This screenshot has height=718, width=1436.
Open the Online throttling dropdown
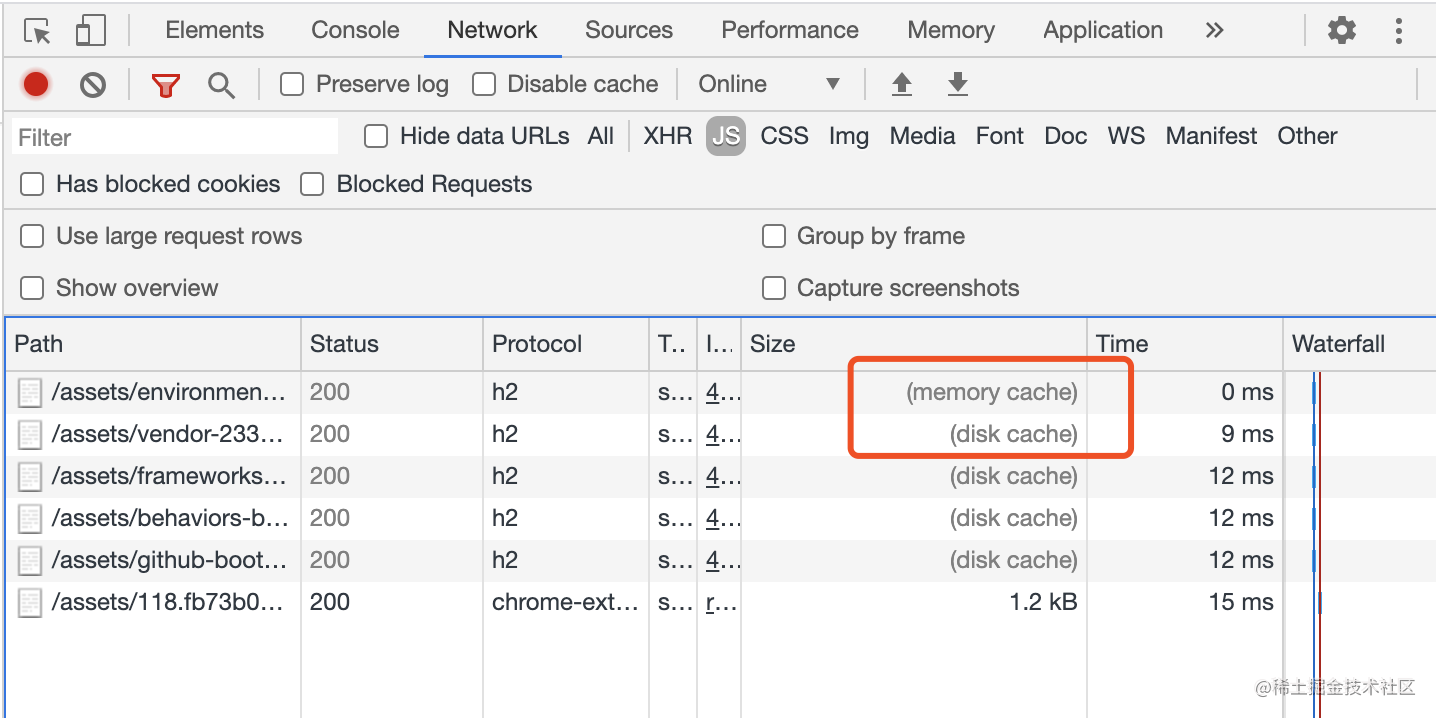point(768,85)
